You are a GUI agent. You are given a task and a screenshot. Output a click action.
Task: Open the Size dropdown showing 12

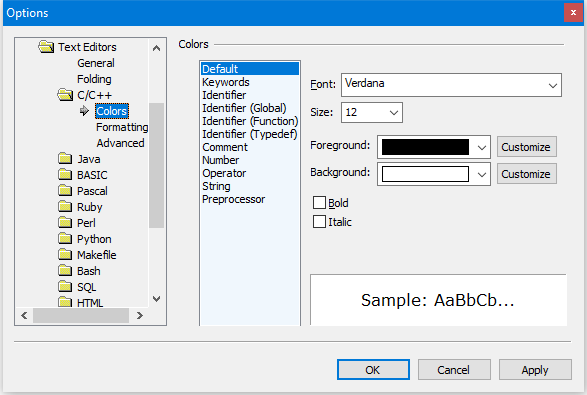tap(372, 112)
